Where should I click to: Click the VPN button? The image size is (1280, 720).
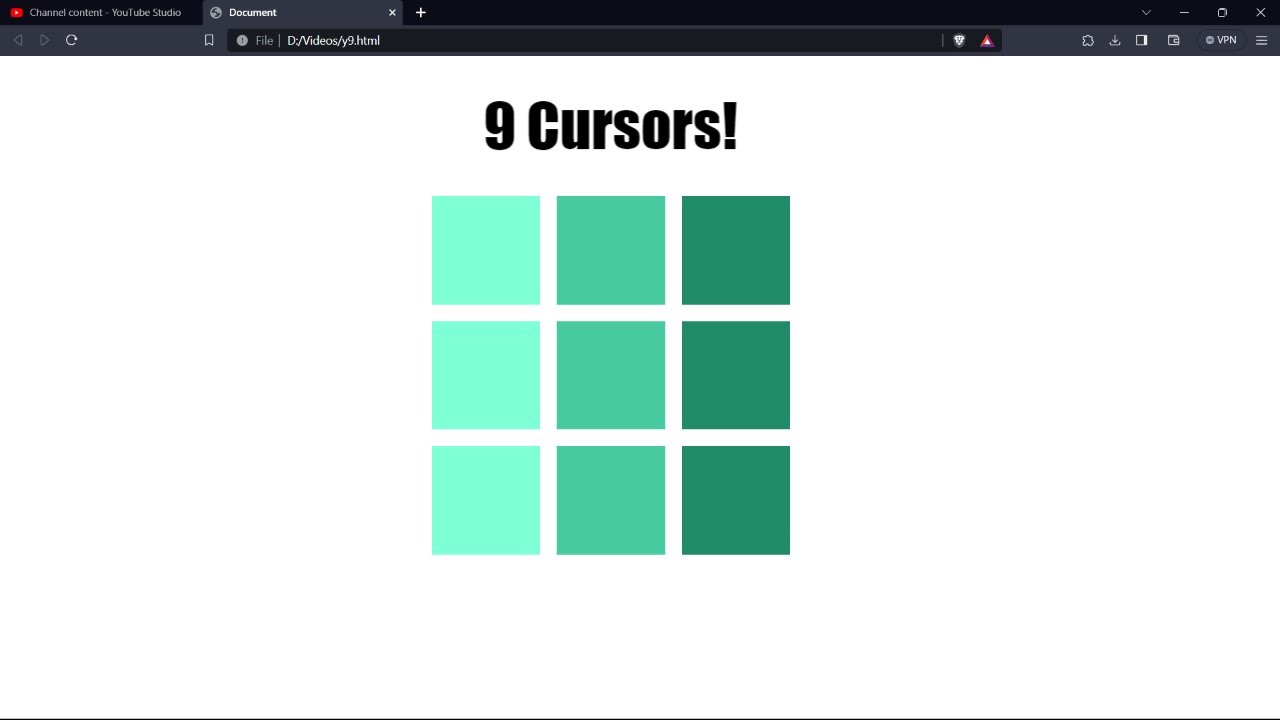click(1221, 40)
